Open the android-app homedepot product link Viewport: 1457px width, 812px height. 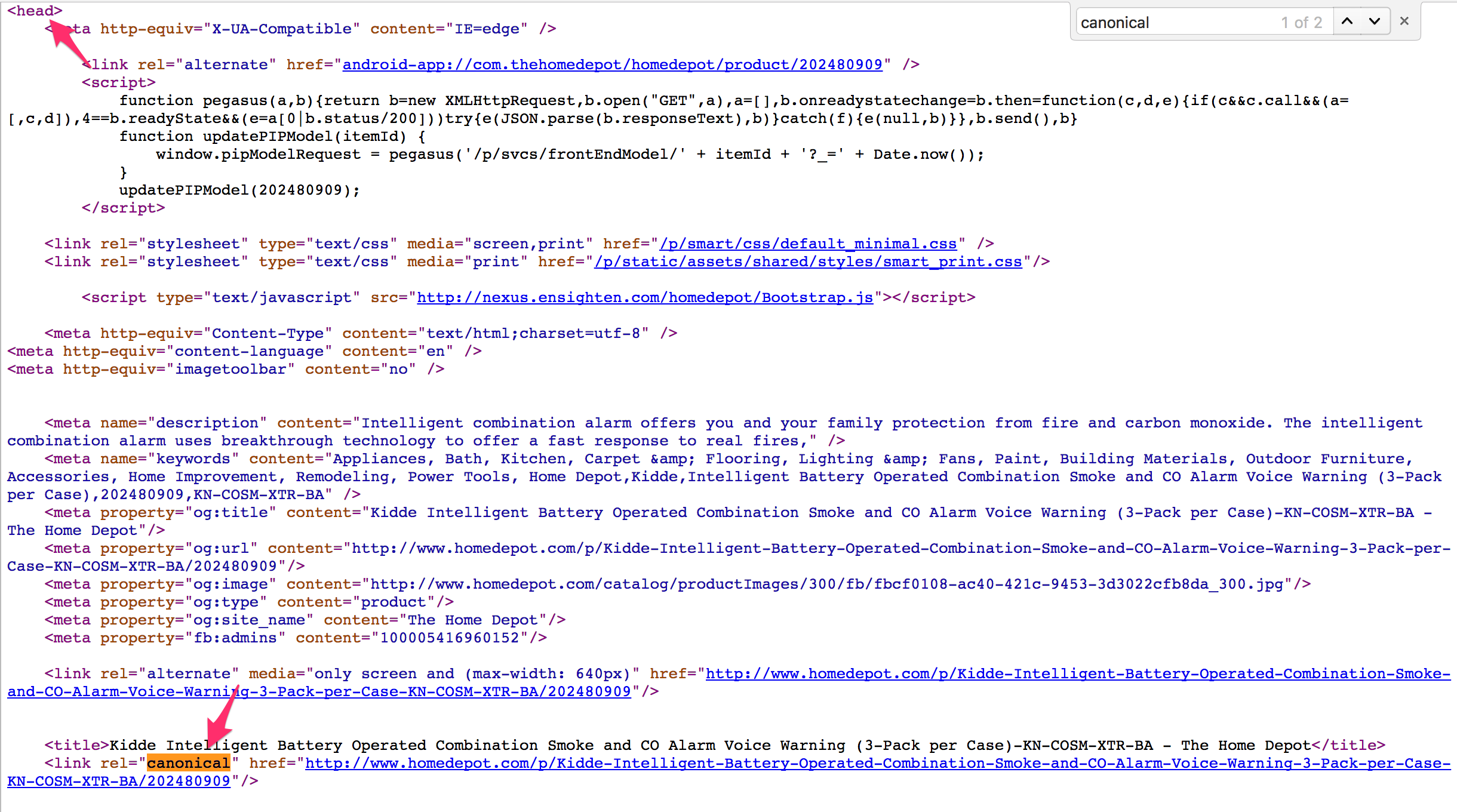(x=612, y=64)
